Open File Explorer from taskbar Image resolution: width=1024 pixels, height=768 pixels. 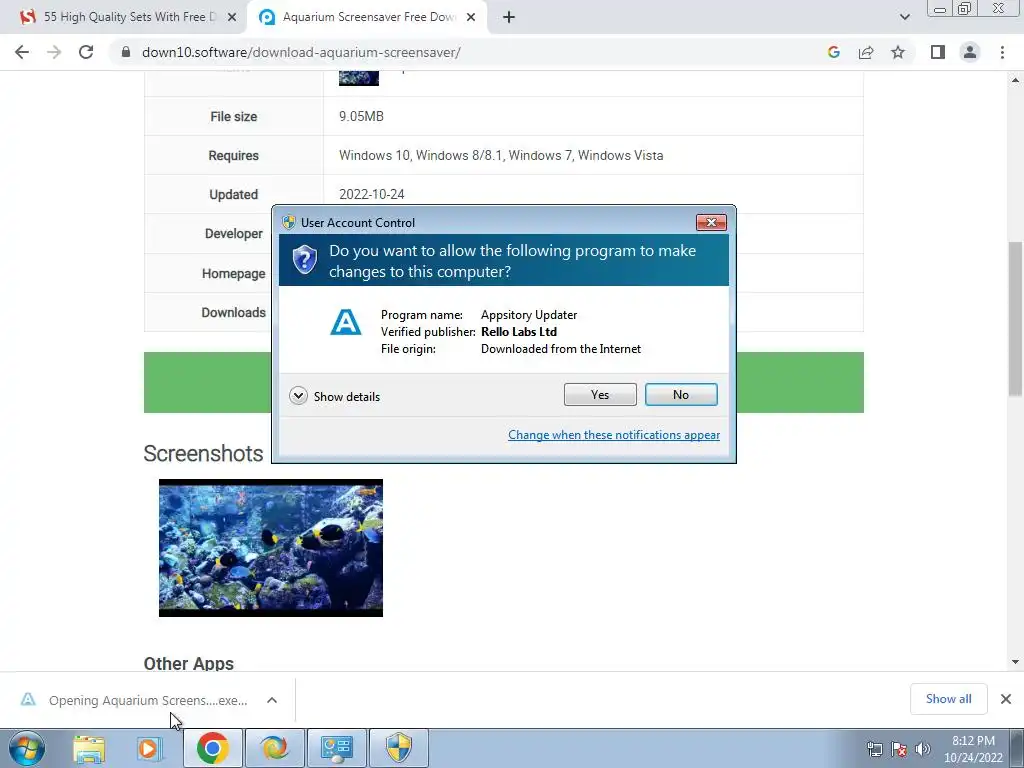point(89,748)
